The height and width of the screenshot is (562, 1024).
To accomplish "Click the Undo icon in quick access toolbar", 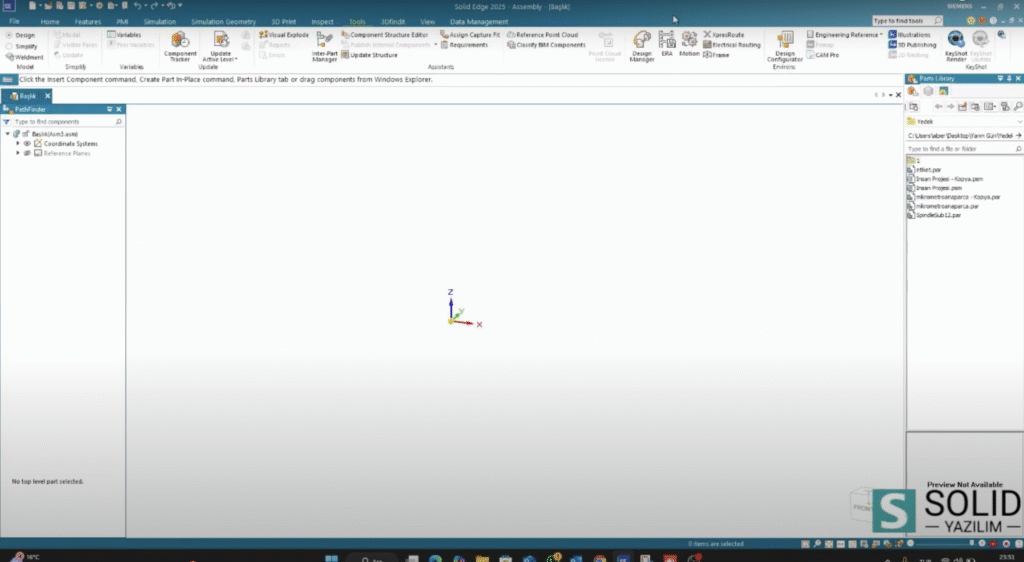I will (137, 6).
